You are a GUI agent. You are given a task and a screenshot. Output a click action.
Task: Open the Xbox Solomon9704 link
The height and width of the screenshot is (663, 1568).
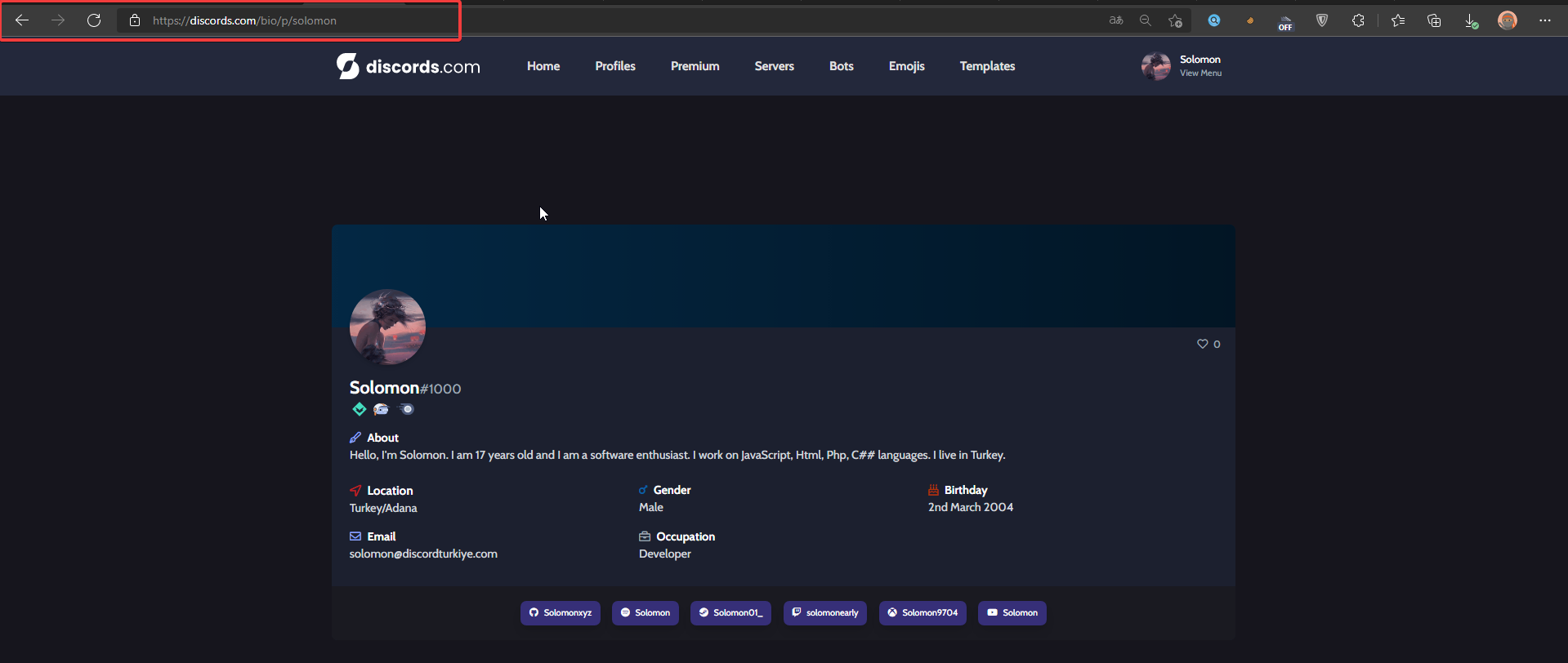click(x=922, y=613)
